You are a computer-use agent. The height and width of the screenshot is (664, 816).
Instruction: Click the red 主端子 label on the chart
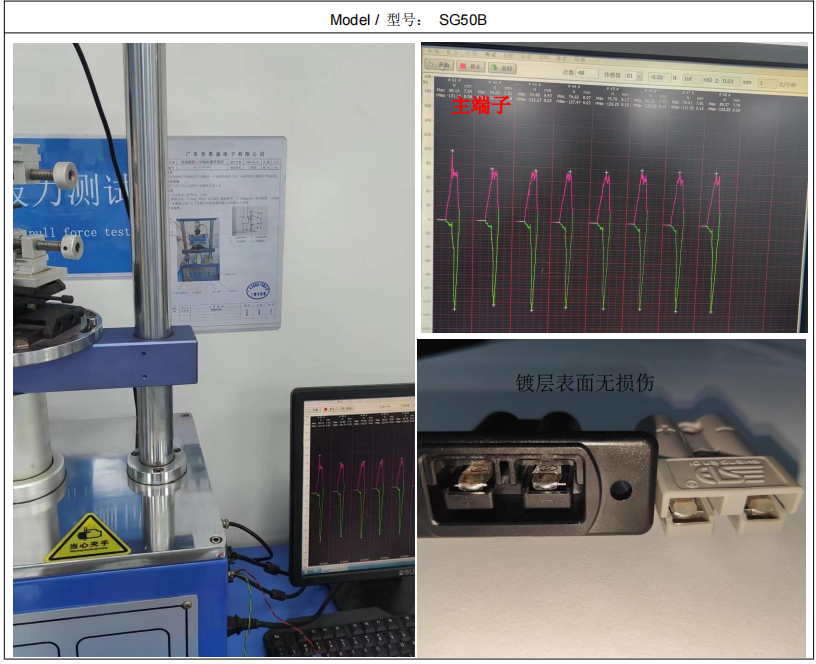click(480, 106)
